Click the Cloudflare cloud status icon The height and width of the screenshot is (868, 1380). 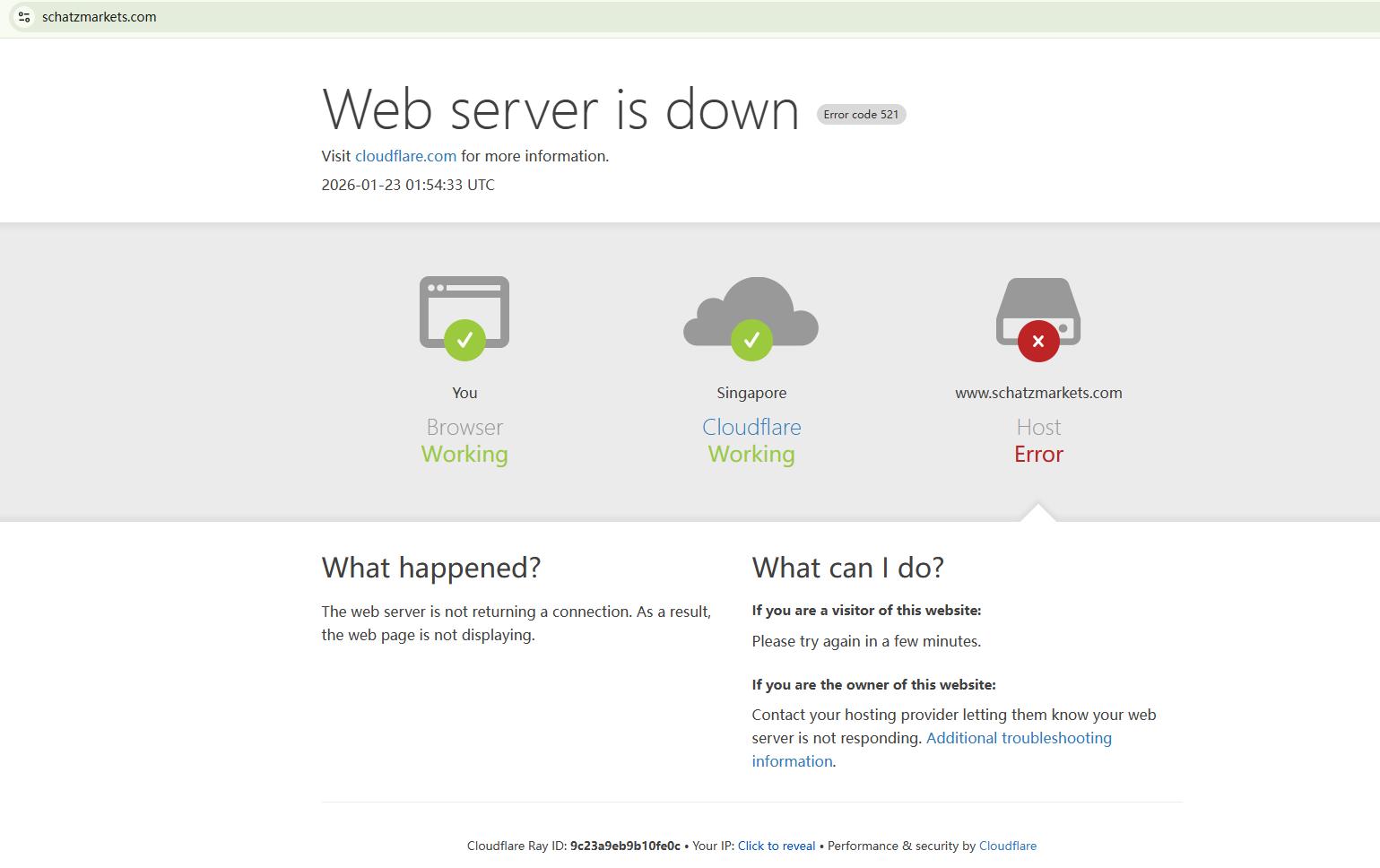pyautogui.click(x=751, y=318)
